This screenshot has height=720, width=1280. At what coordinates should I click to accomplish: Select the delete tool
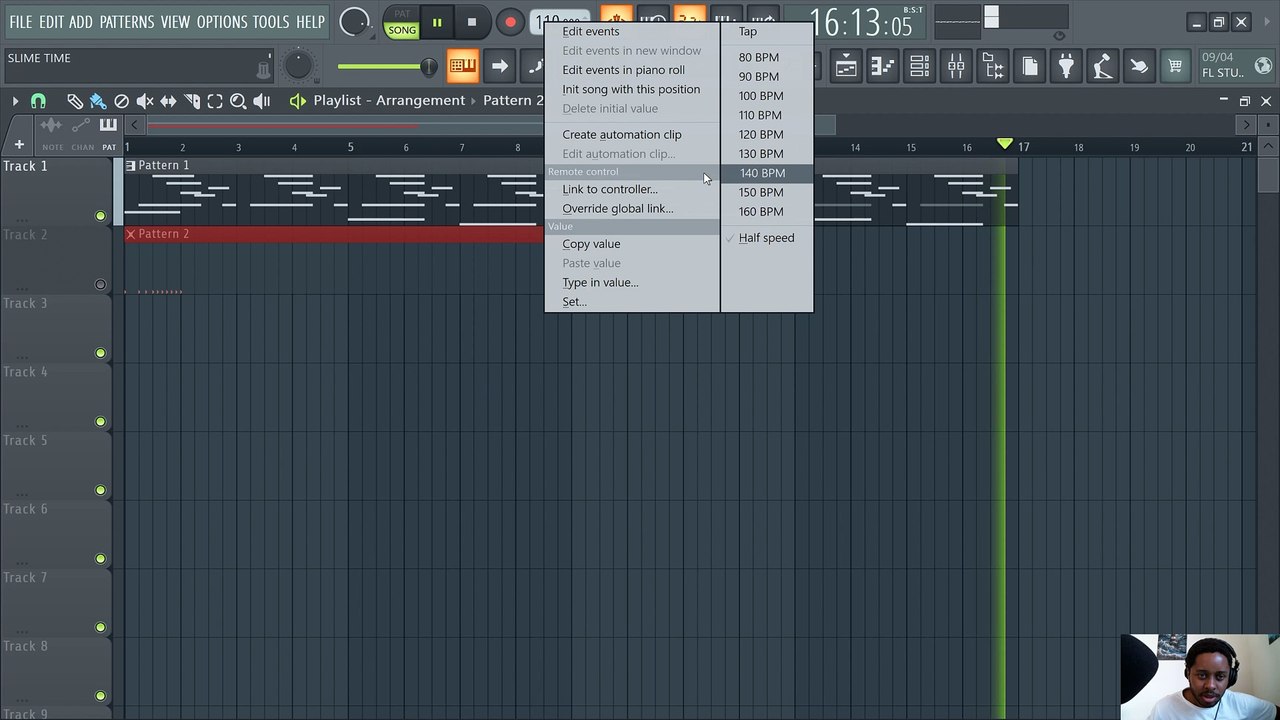(121, 101)
